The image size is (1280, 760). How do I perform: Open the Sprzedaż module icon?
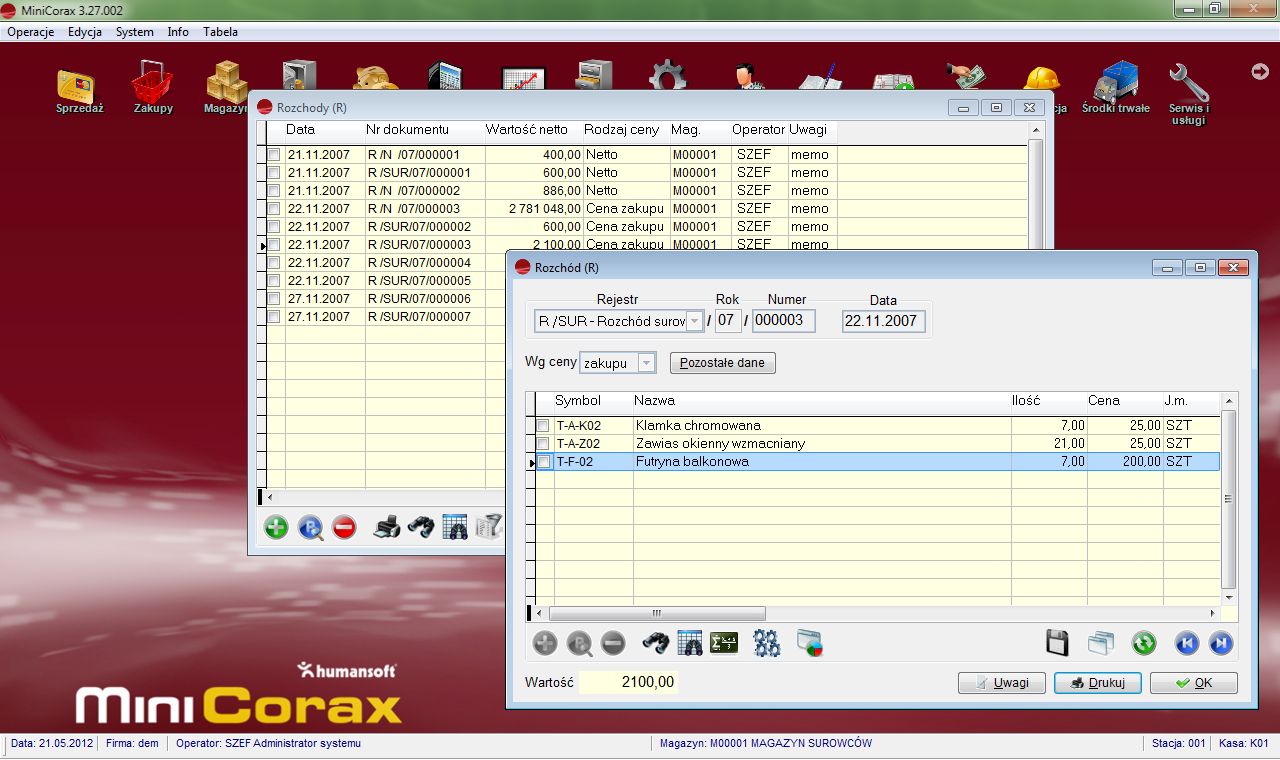pos(80,84)
